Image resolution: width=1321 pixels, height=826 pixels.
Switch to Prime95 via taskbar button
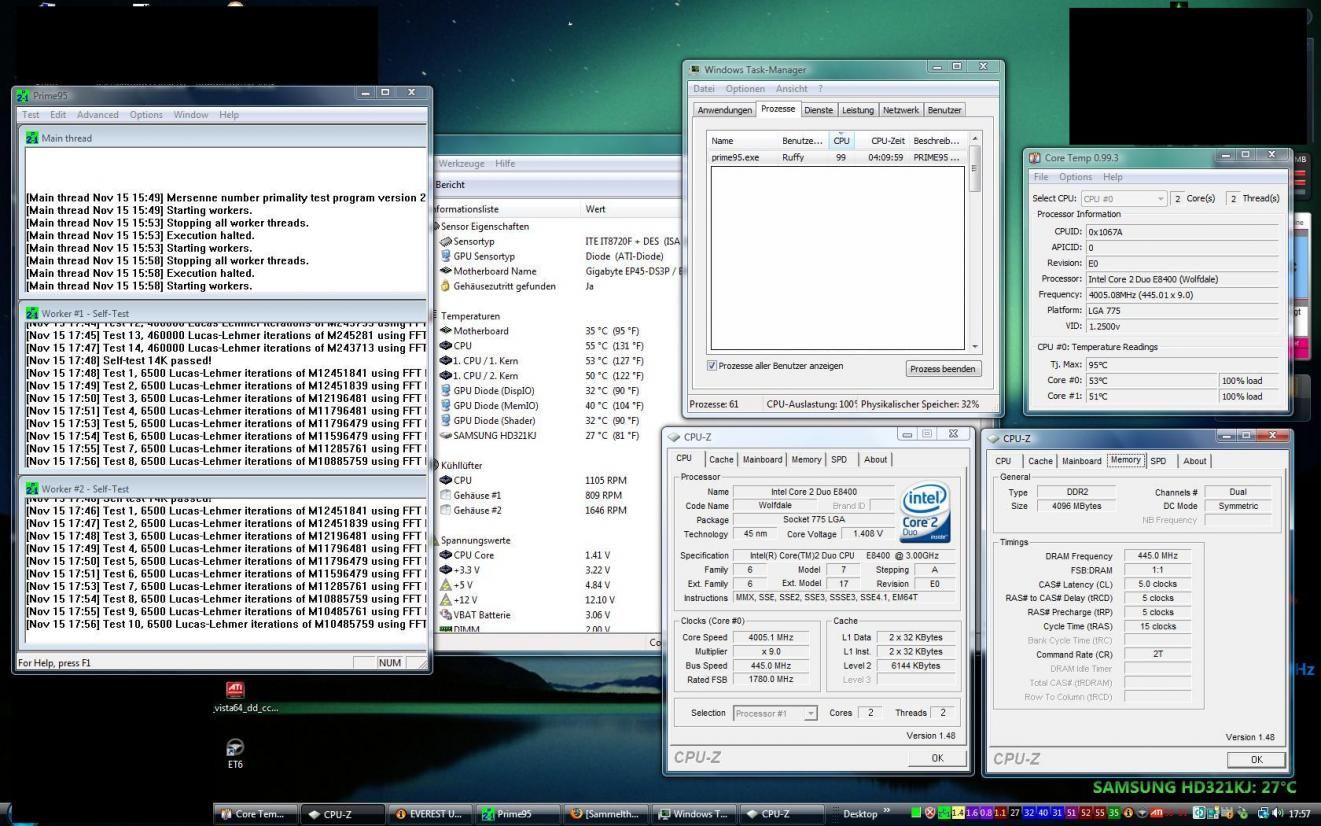(x=515, y=813)
